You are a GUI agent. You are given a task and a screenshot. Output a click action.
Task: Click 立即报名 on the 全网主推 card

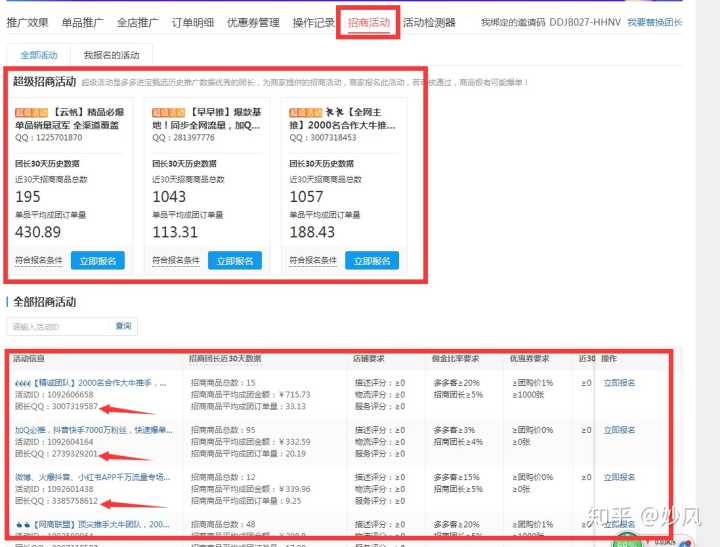coord(371,261)
